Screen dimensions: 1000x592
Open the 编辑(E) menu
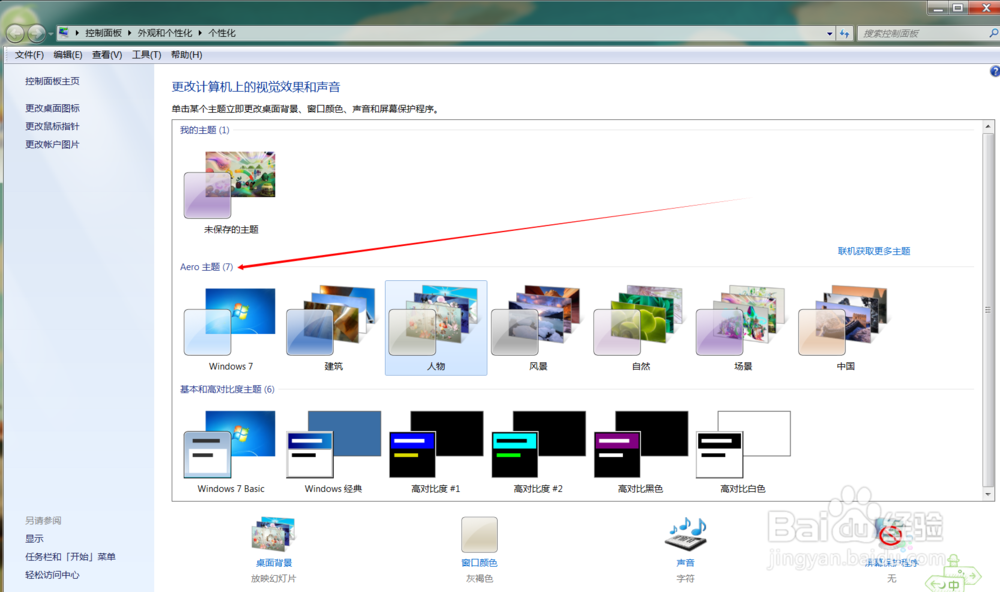pyautogui.click(x=68, y=55)
